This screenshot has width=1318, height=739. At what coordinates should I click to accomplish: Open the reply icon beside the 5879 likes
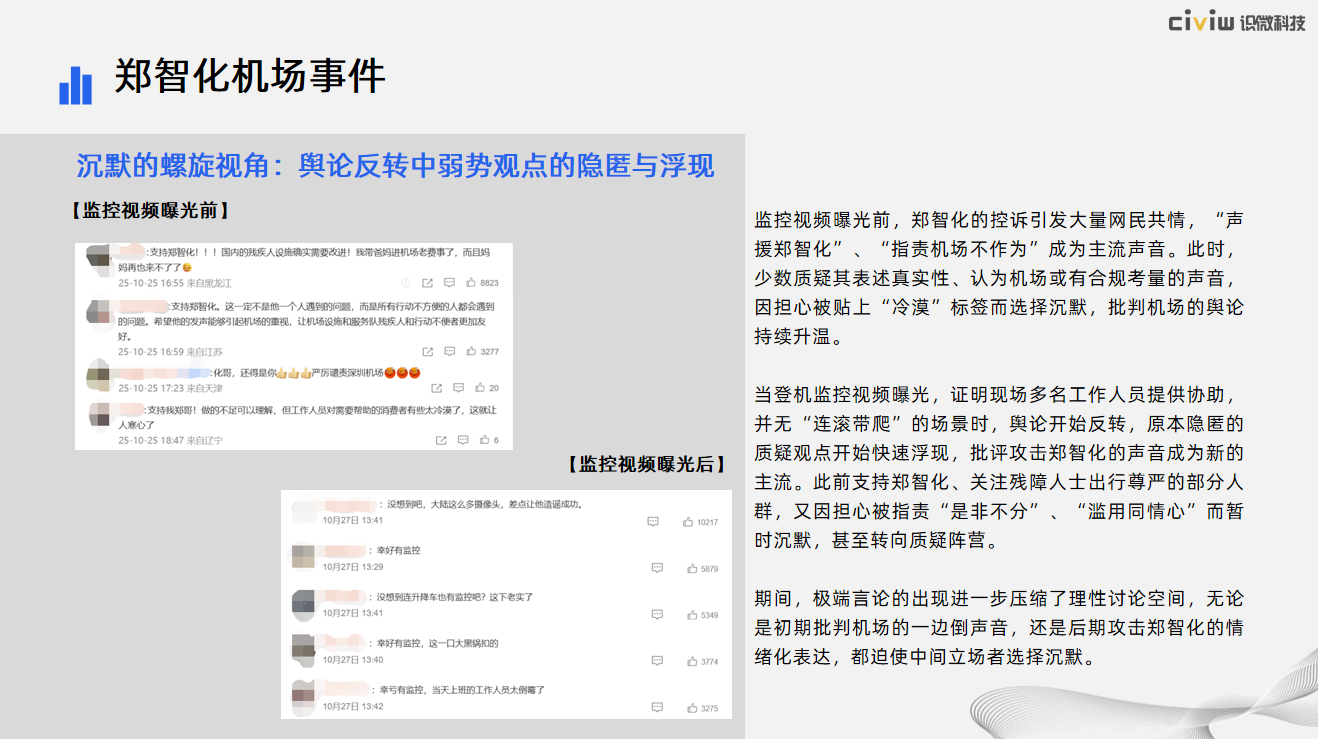[x=657, y=568]
